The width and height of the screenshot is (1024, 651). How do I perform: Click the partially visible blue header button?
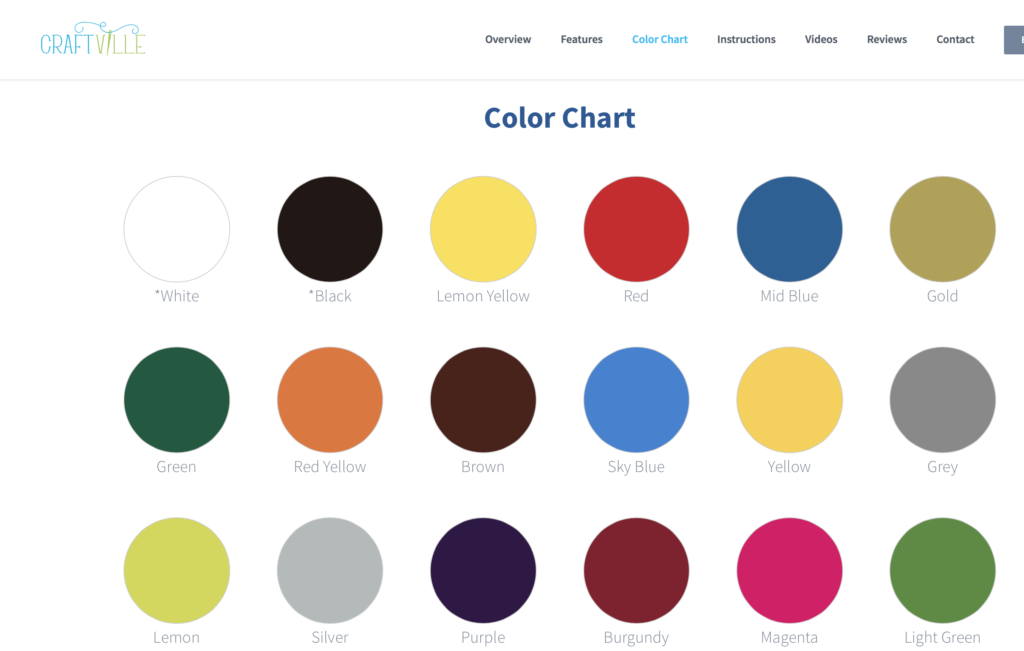click(1014, 40)
